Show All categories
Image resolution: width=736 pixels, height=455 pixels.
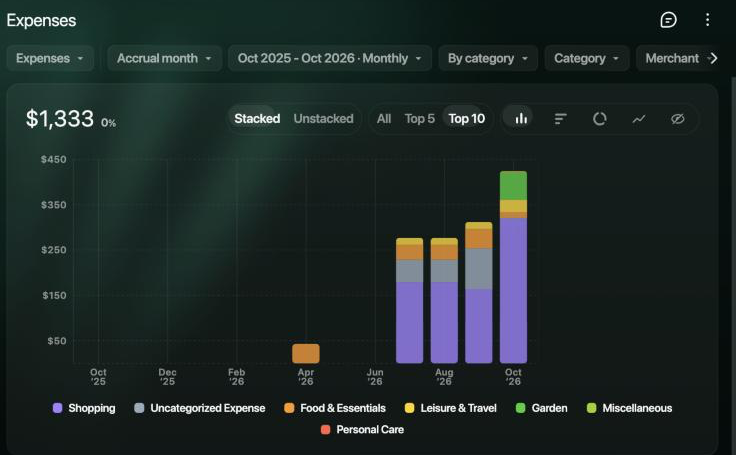click(383, 119)
